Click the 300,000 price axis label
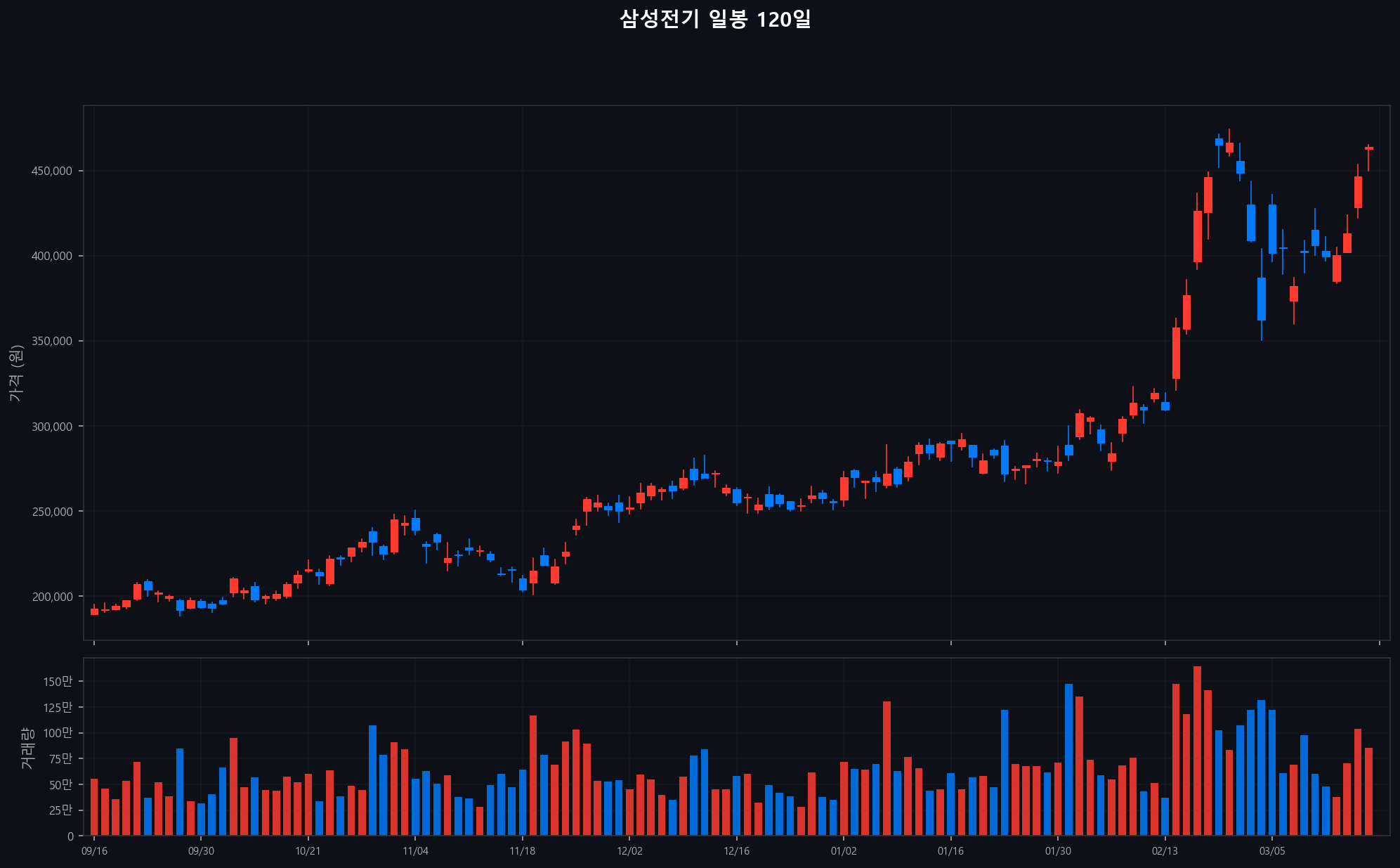 pyautogui.click(x=52, y=427)
